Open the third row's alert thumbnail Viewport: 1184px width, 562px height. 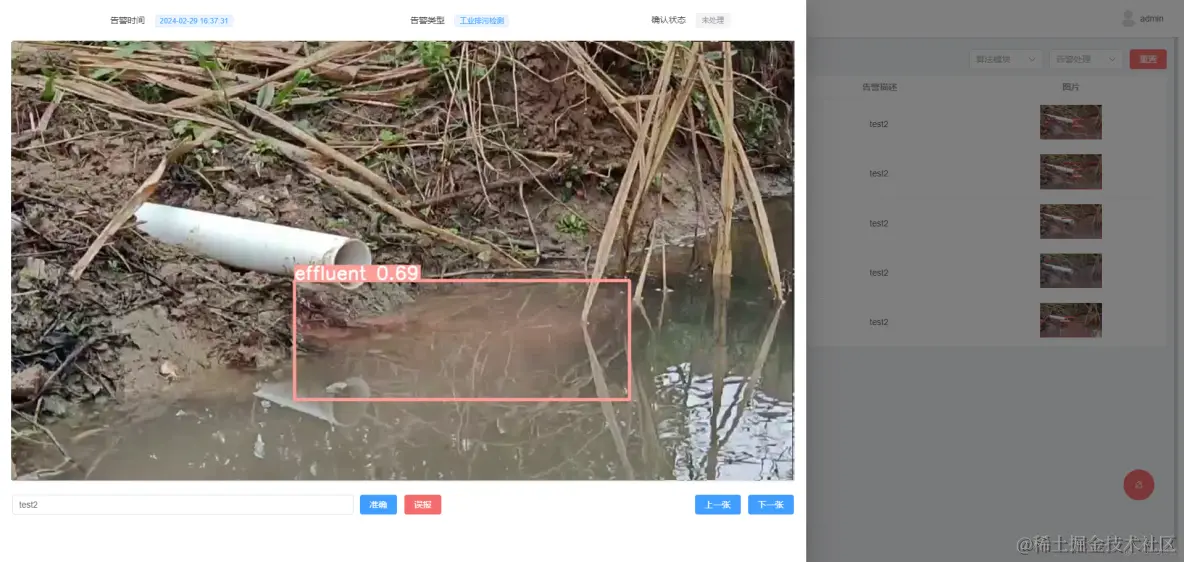point(1071,221)
